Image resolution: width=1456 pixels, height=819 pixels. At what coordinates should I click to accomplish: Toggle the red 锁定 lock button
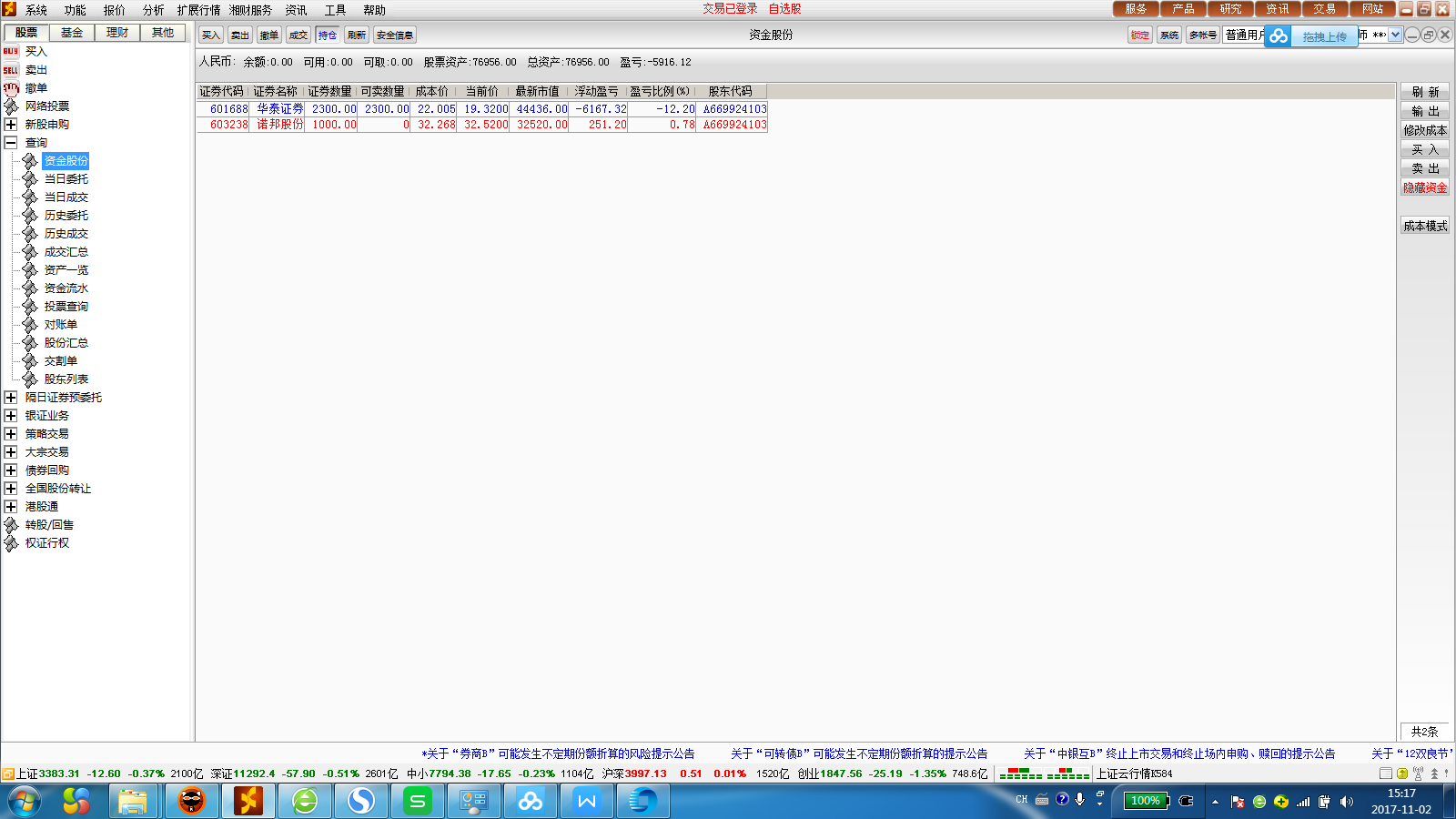pos(1139,35)
